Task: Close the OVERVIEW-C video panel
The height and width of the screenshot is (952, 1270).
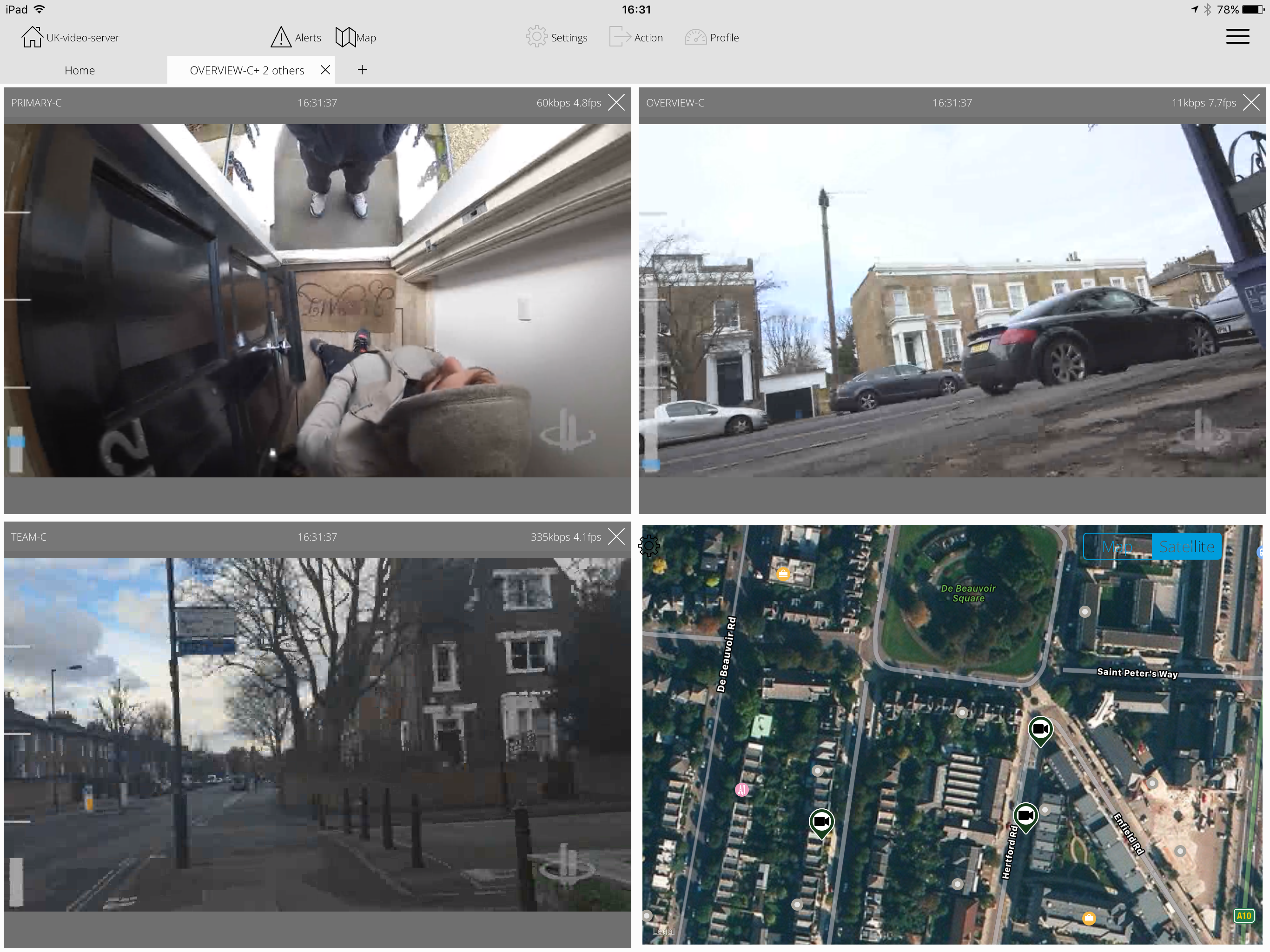Action: (1251, 103)
